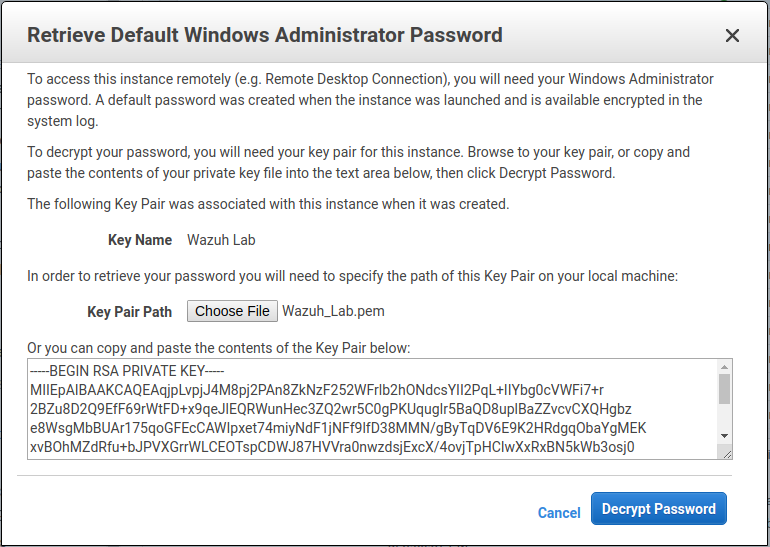Viewport: 770px width, 547px height.
Task: Place cursor in line starting with xvBOhMZdRfu
Action: (332, 447)
